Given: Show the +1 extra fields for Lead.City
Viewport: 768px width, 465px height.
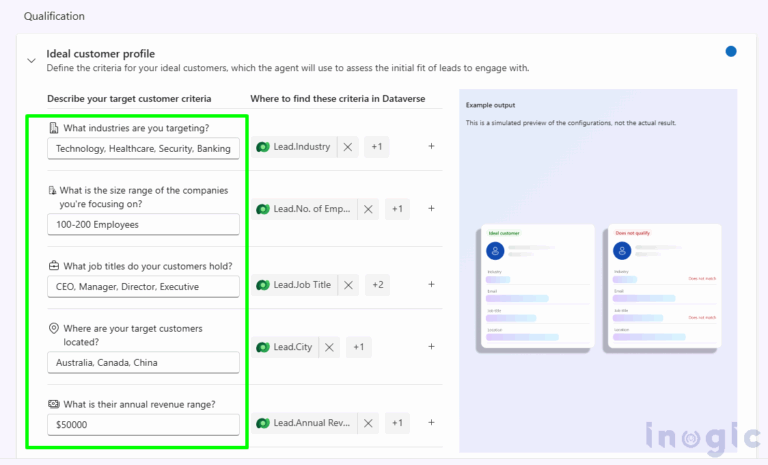Looking at the screenshot, I should (358, 347).
